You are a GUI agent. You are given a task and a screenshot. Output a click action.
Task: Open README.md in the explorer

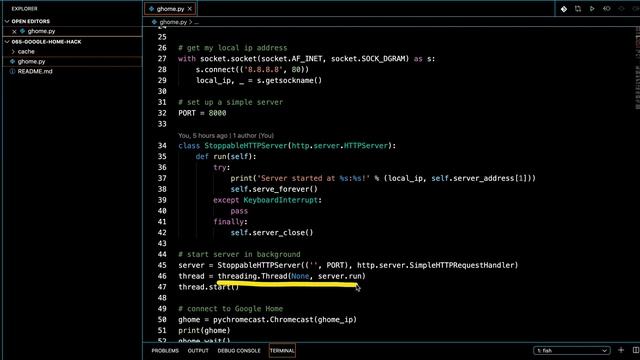tap(35, 71)
